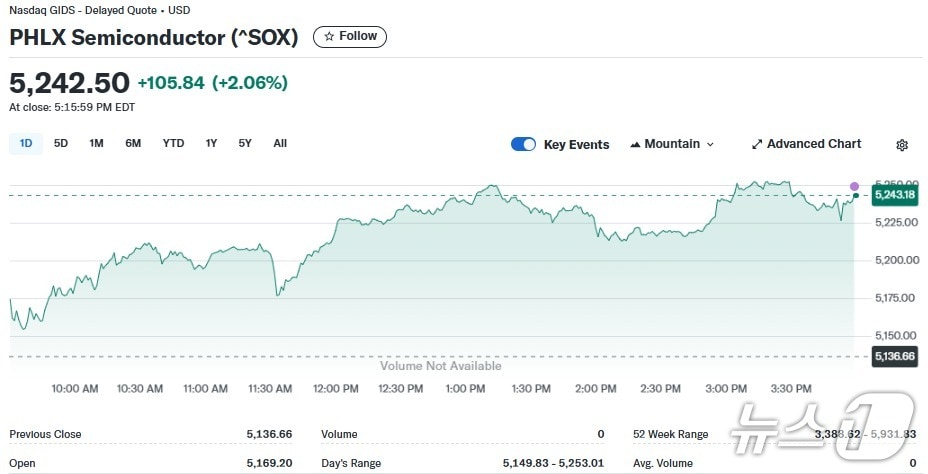Show the YTD chart range
Screen dimensions: 928x474
pos(173,143)
